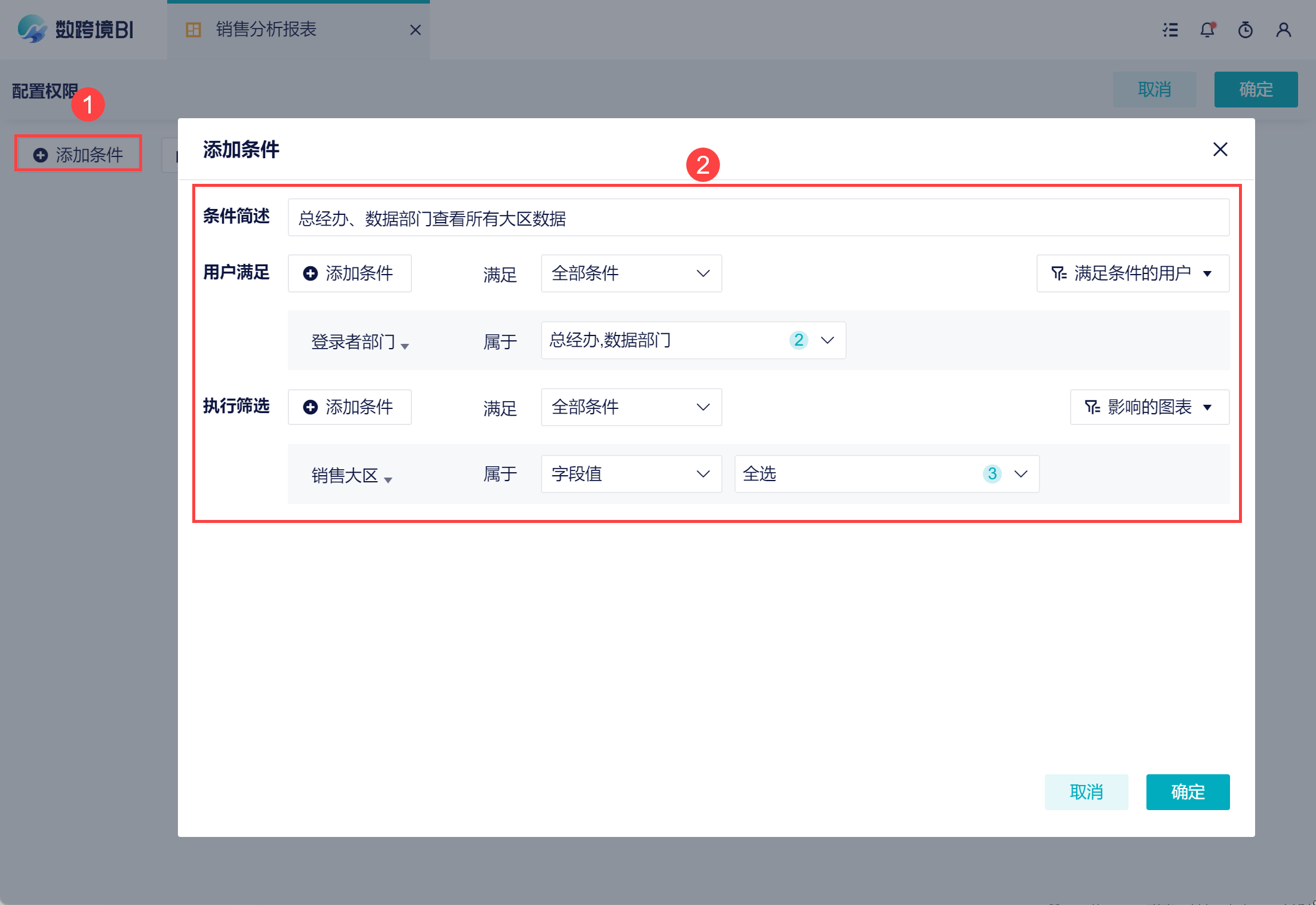Open 全部条件 dropdown in 用户满足 row
Screen dimensions: 1316x905
(631, 273)
